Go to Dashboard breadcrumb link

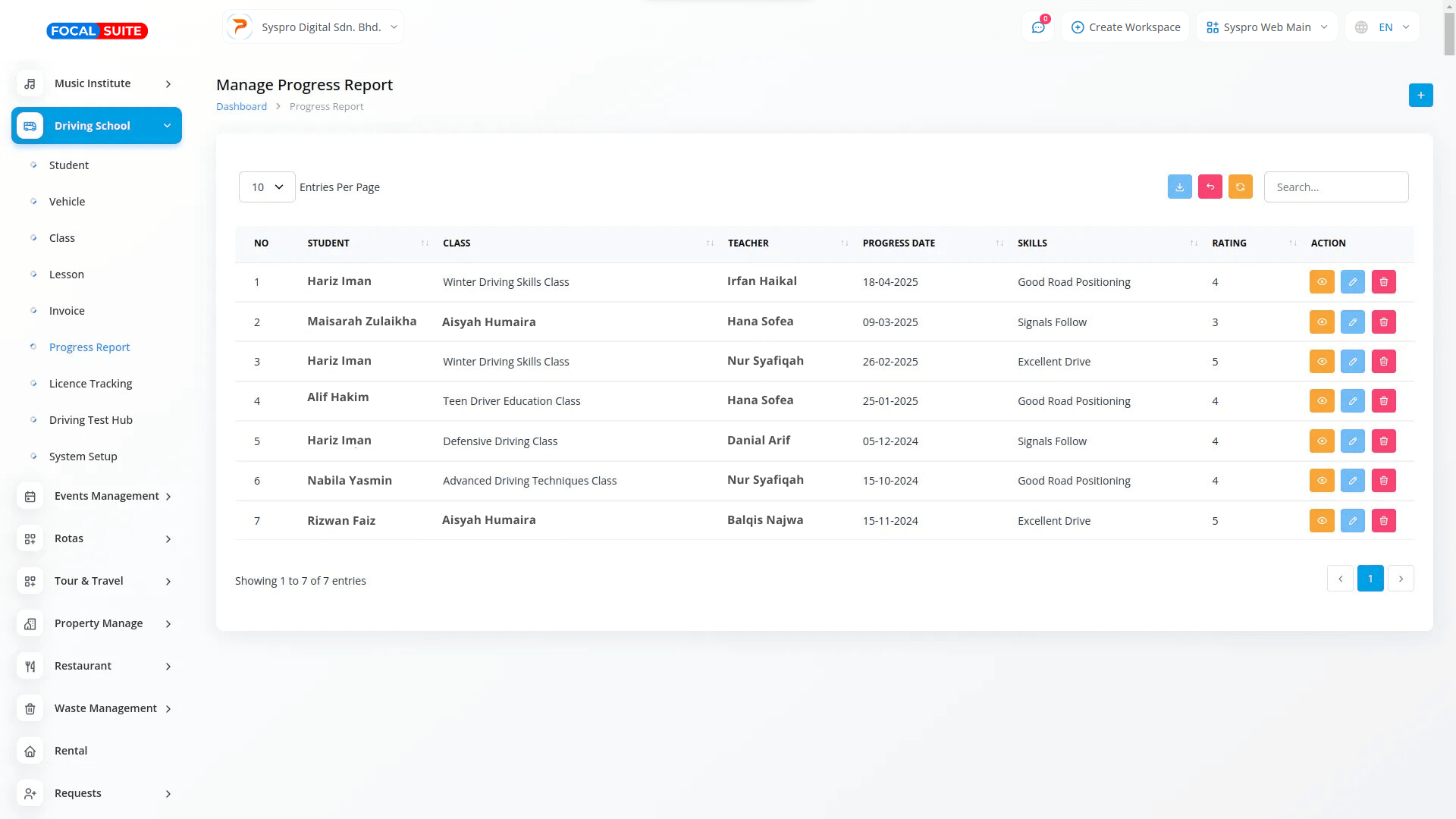[241, 107]
